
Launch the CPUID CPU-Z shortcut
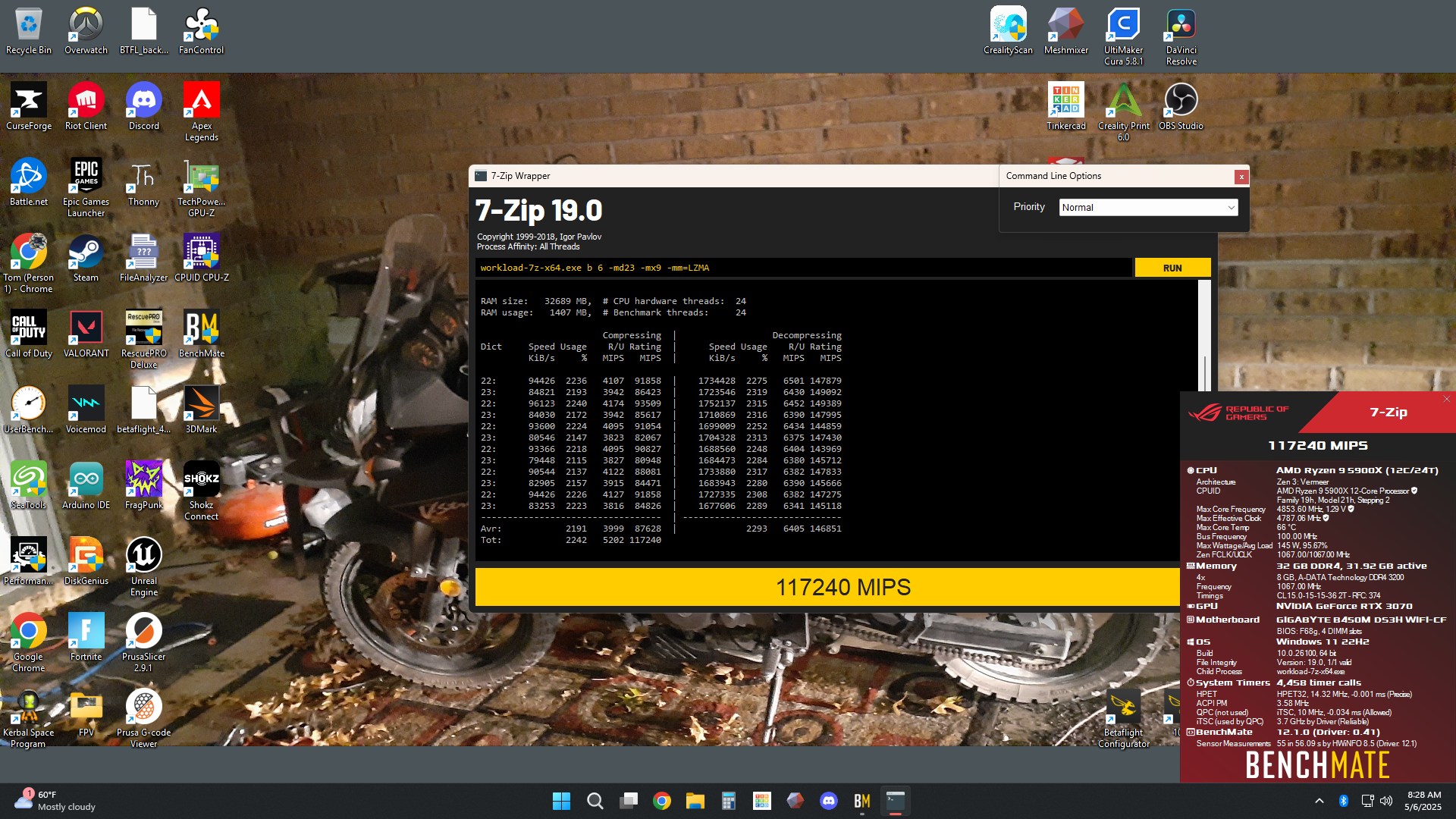pos(201,259)
